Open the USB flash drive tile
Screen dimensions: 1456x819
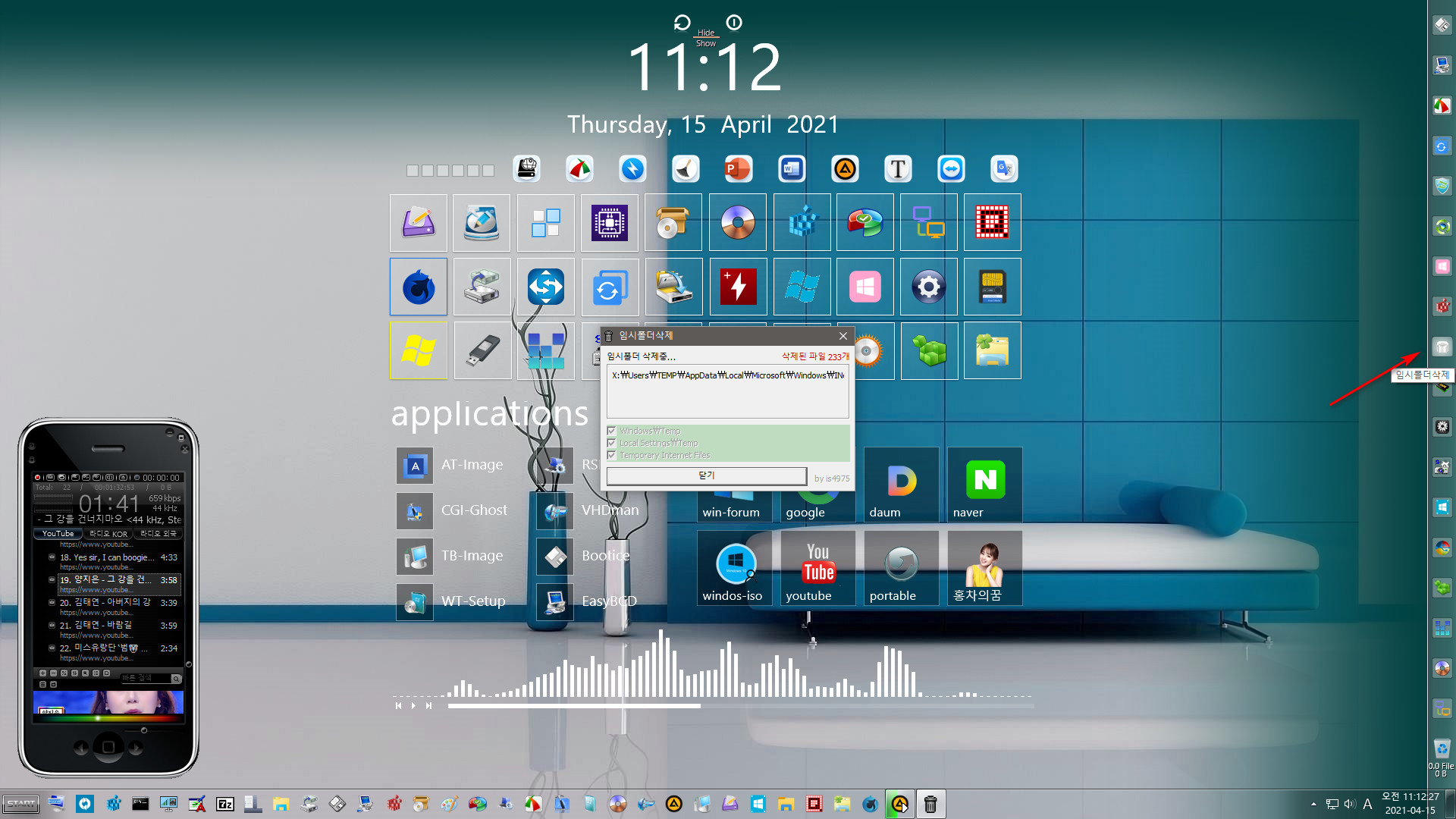tap(482, 350)
